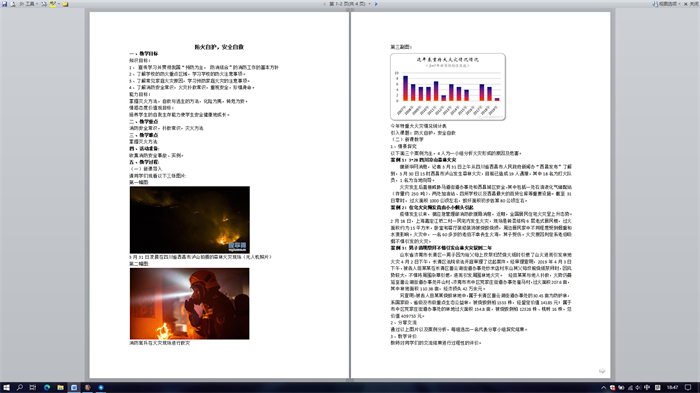
Task: Open the 工具 tools menu
Action: point(29,4)
